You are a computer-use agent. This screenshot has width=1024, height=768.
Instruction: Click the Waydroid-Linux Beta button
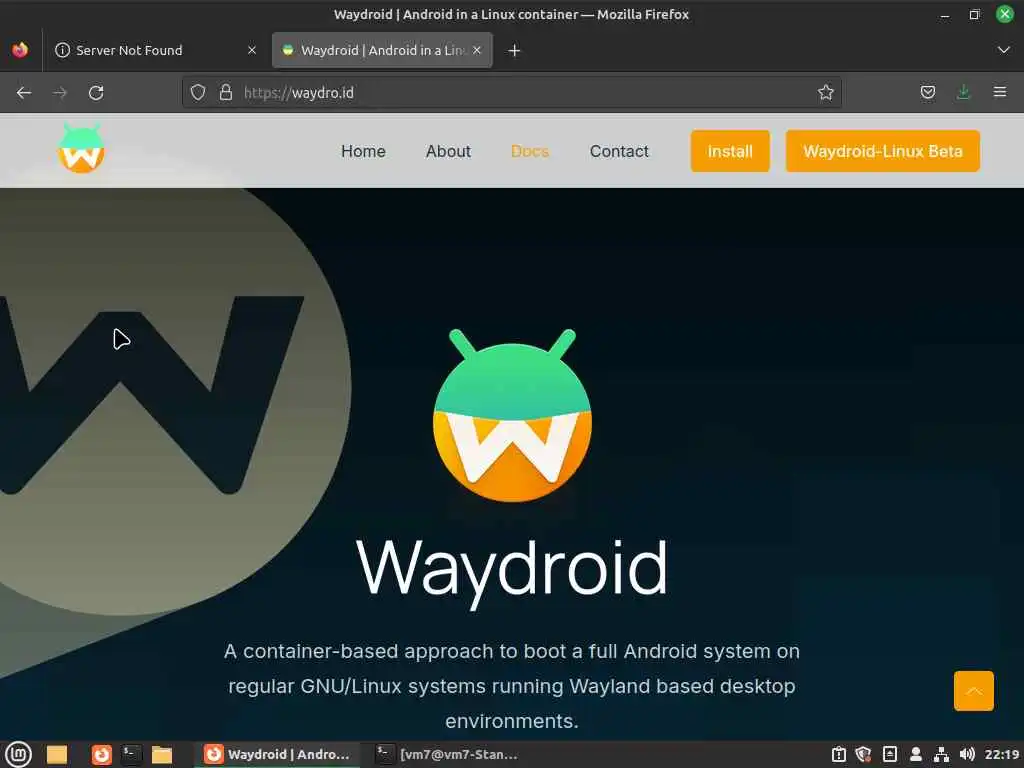tap(882, 152)
